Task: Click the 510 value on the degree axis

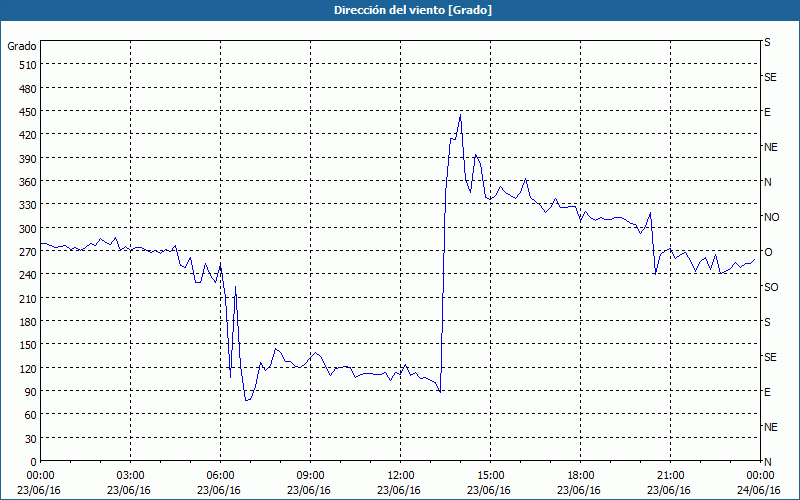Action: pos(28,65)
